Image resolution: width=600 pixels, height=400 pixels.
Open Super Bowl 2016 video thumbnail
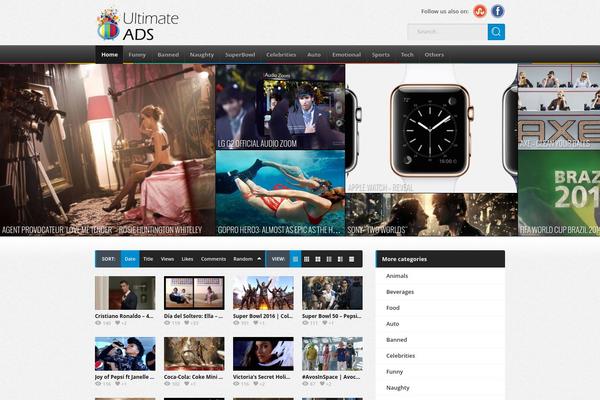(x=263, y=293)
